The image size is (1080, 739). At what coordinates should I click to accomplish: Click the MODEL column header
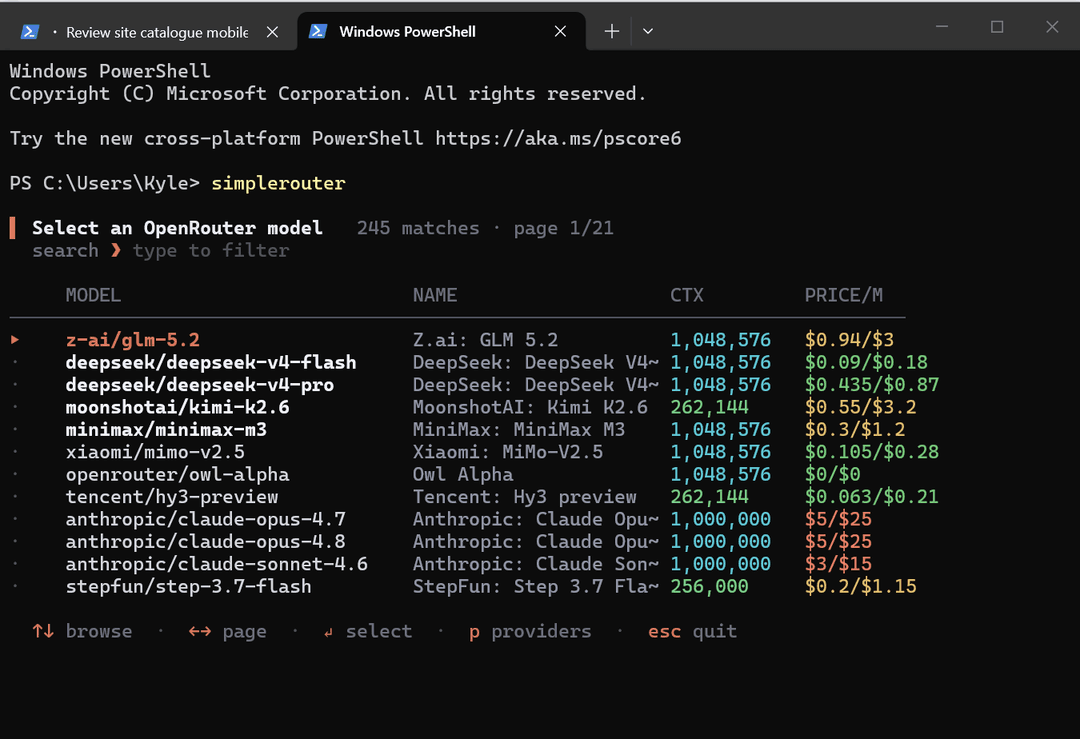click(x=93, y=295)
